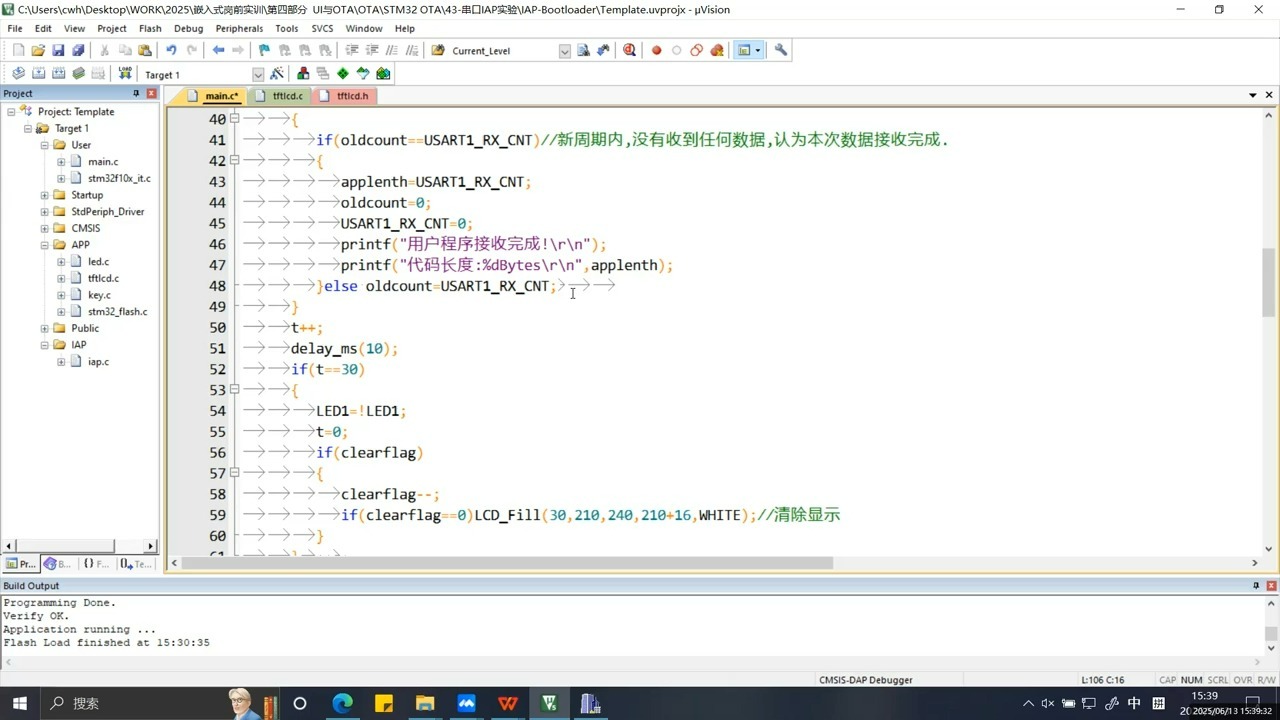Viewport: 1280px width, 720px height.
Task: Open Microsoft Edge from taskbar
Action: [x=342, y=703]
